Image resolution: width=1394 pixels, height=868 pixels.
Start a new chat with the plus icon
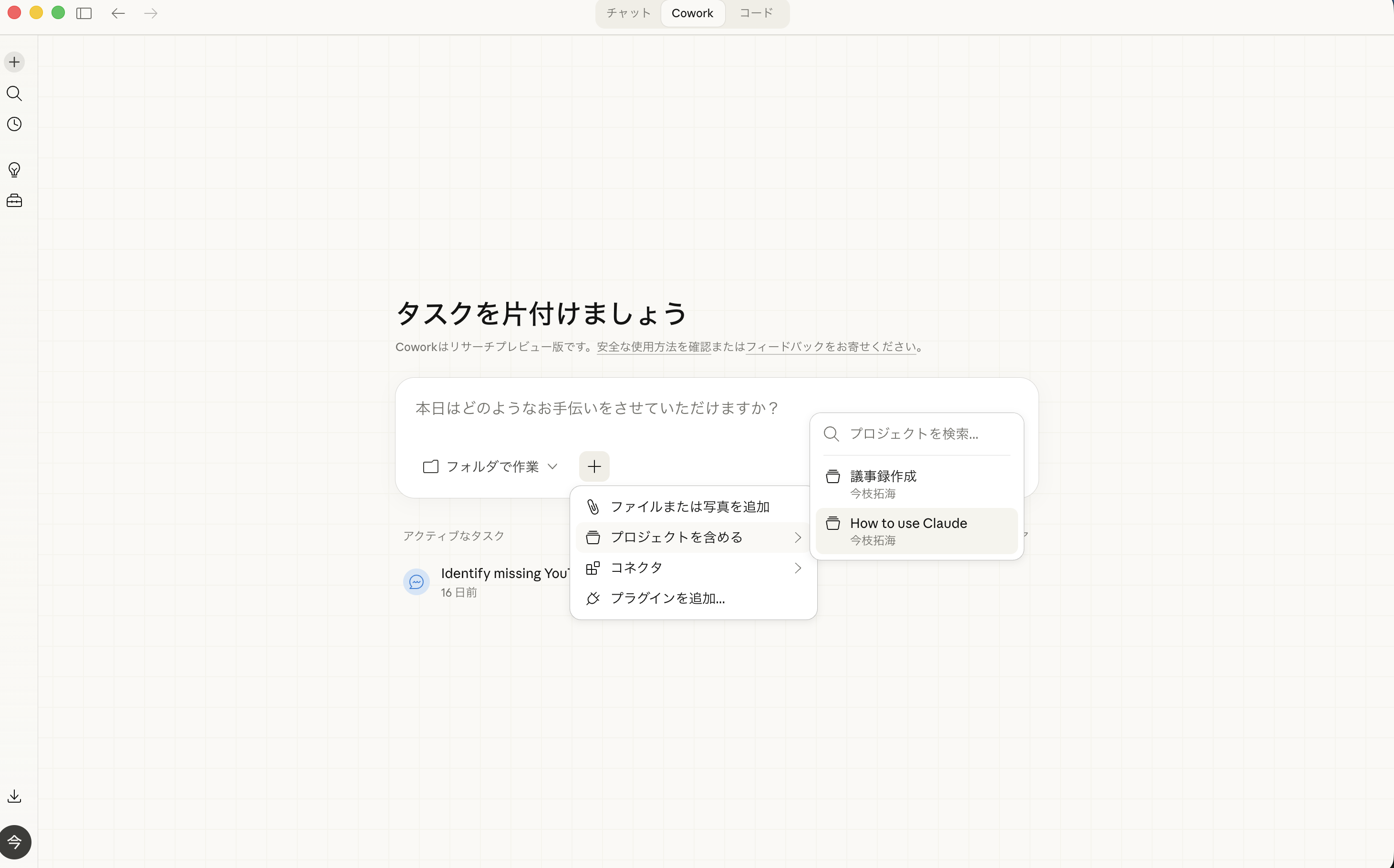pos(14,62)
